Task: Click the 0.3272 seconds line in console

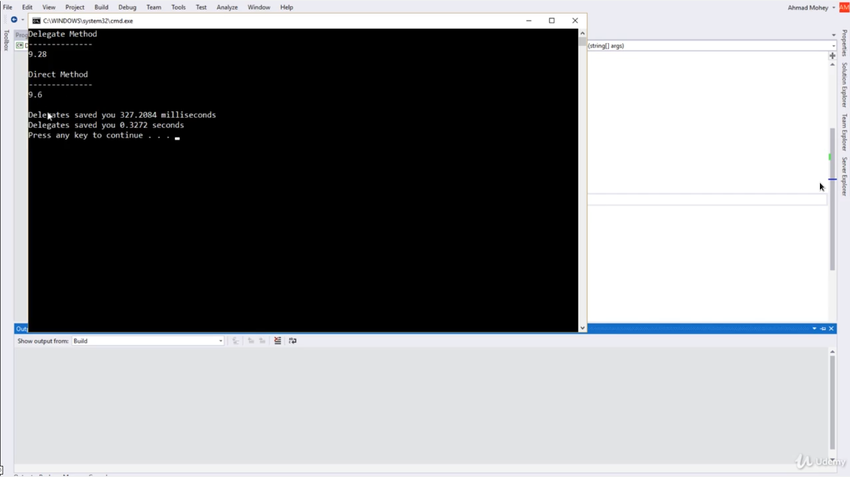Action: click(106, 125)
